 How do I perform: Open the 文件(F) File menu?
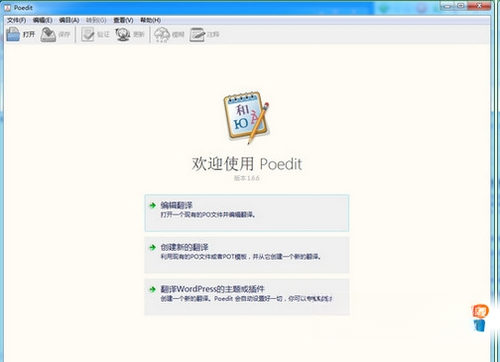[x=17, y=20]
